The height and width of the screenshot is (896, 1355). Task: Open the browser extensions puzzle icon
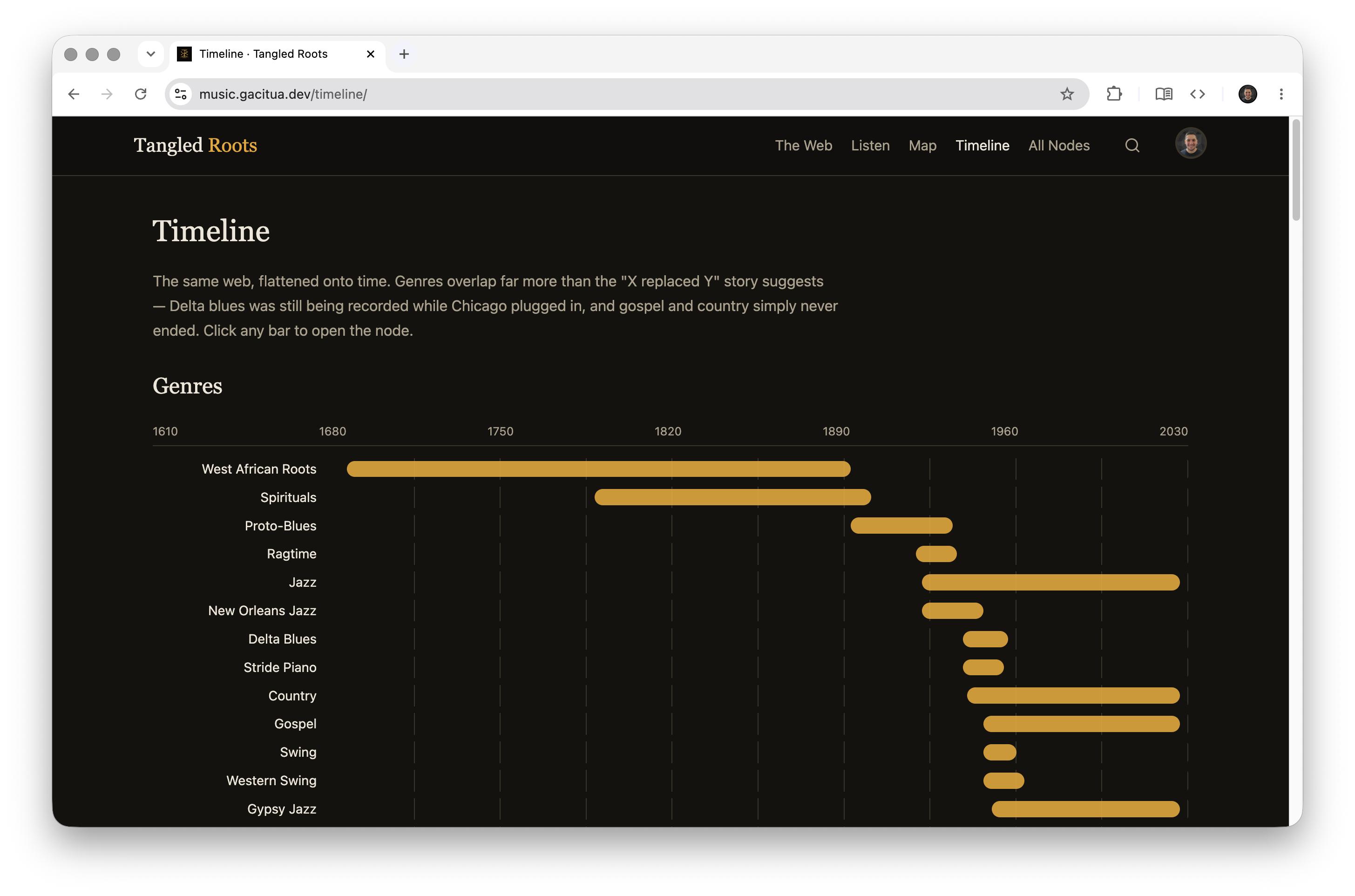click(x=1114, y=94)
